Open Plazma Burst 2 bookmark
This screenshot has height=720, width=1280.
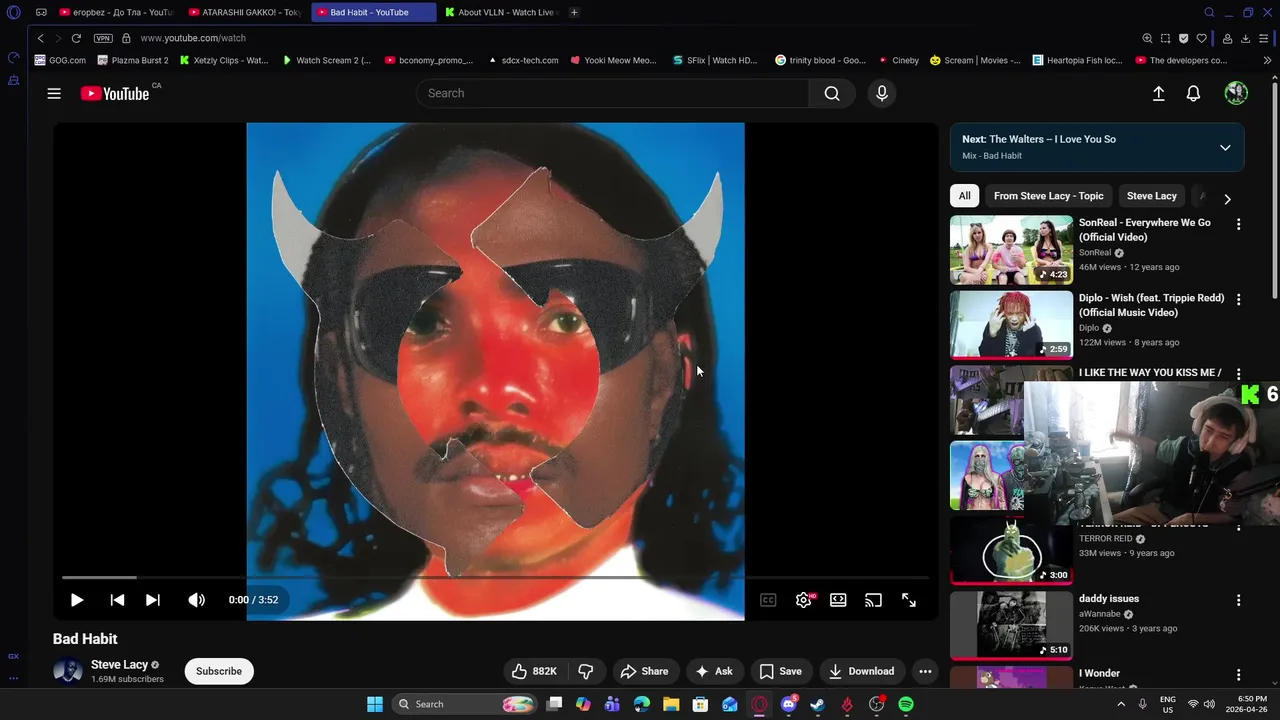133,60
